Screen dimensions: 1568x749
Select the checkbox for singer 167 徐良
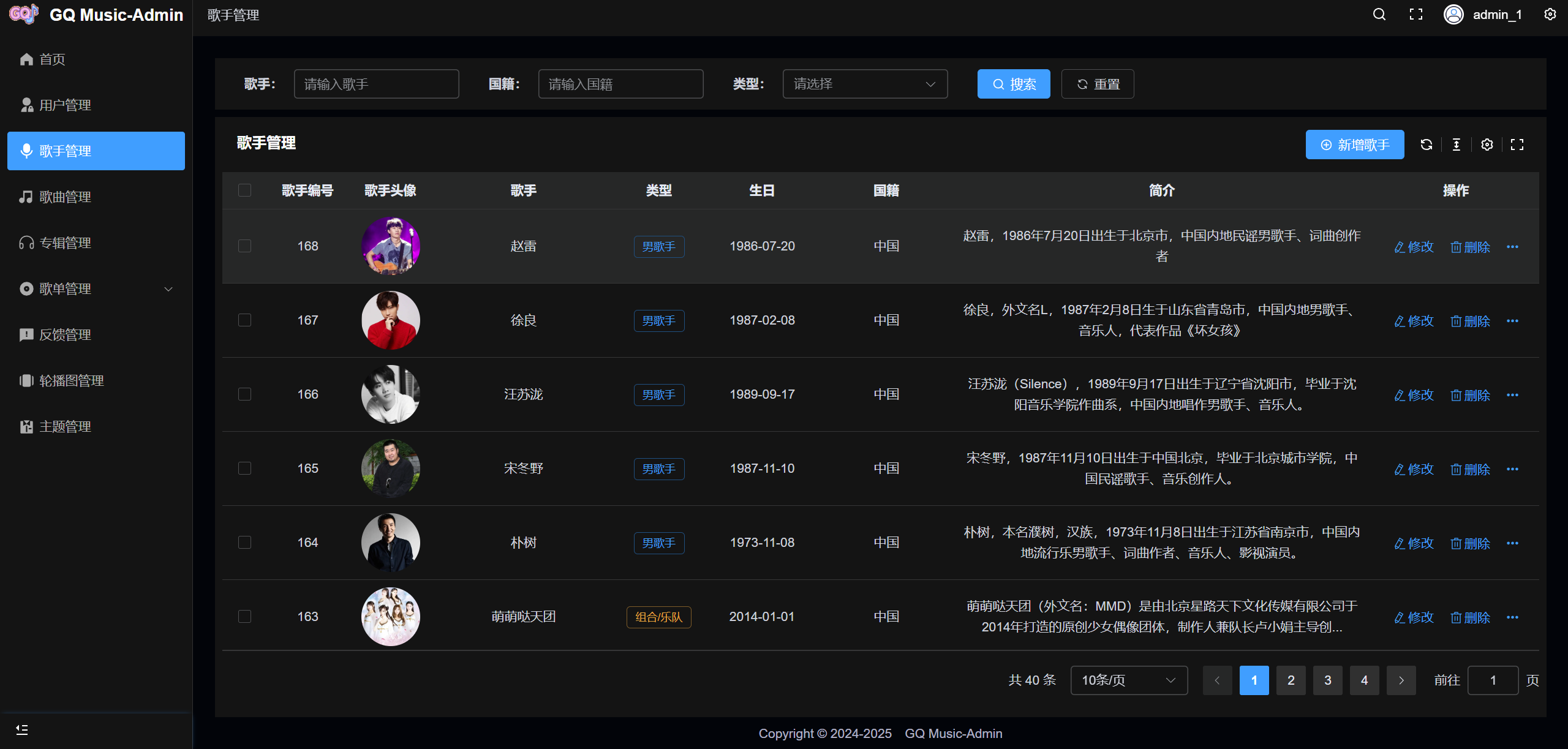(x=244, y=320)
